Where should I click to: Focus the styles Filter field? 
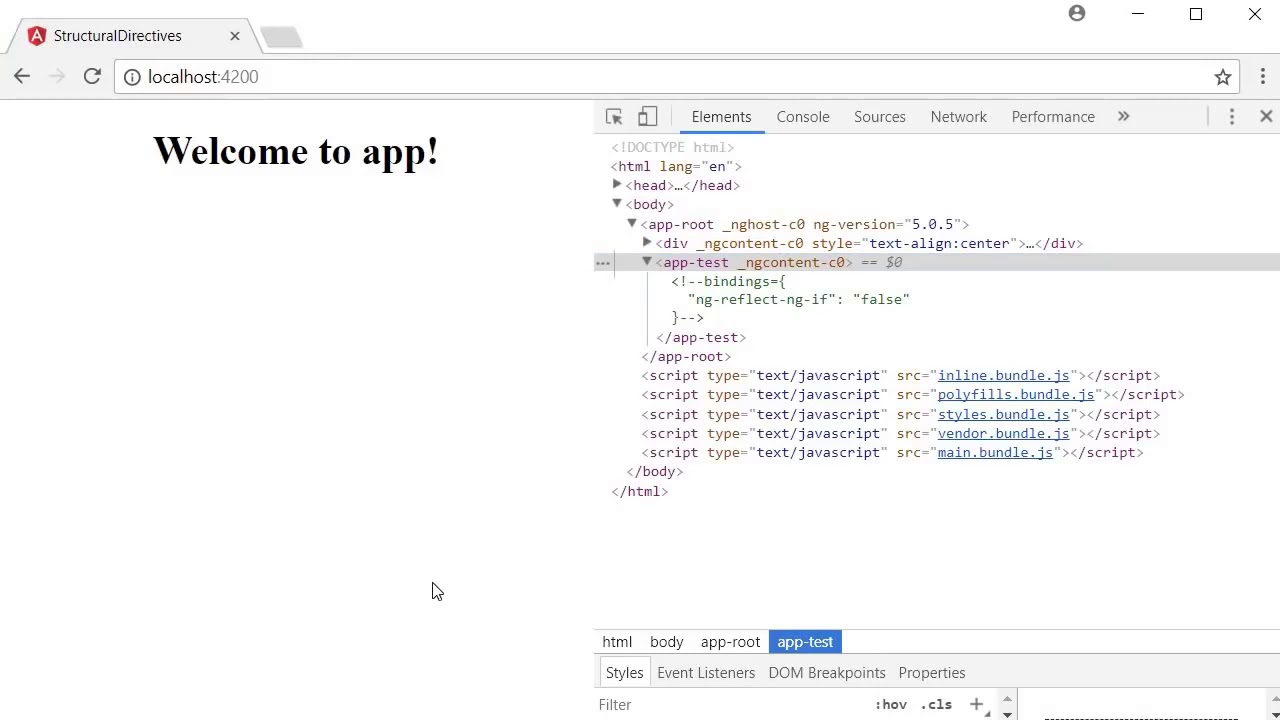click(730, 705)
